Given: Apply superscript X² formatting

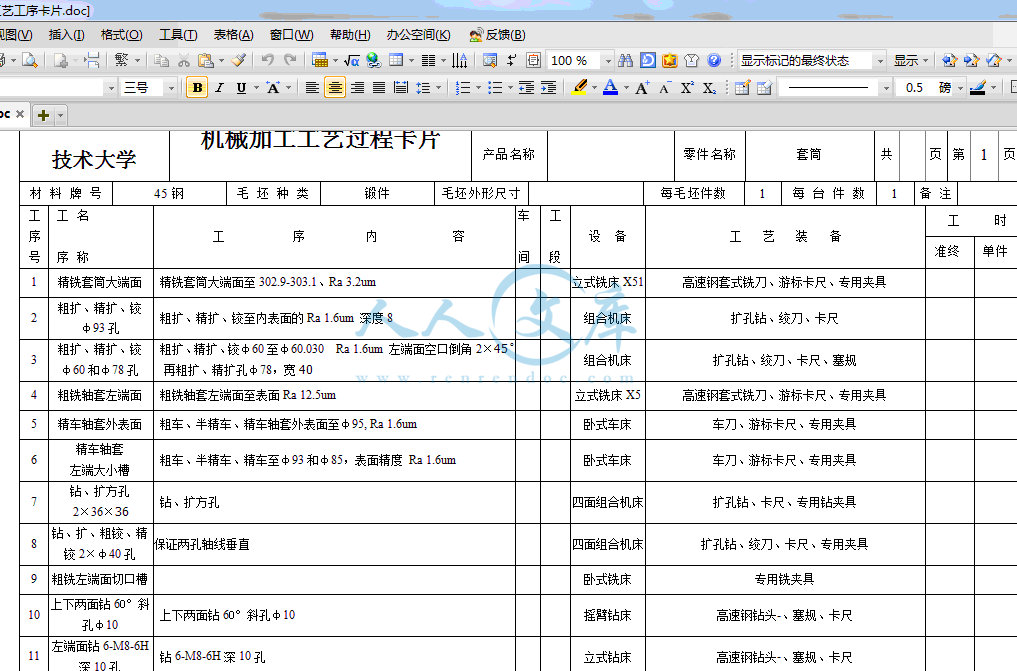Looking at the screenshot, I should point(687,88).
